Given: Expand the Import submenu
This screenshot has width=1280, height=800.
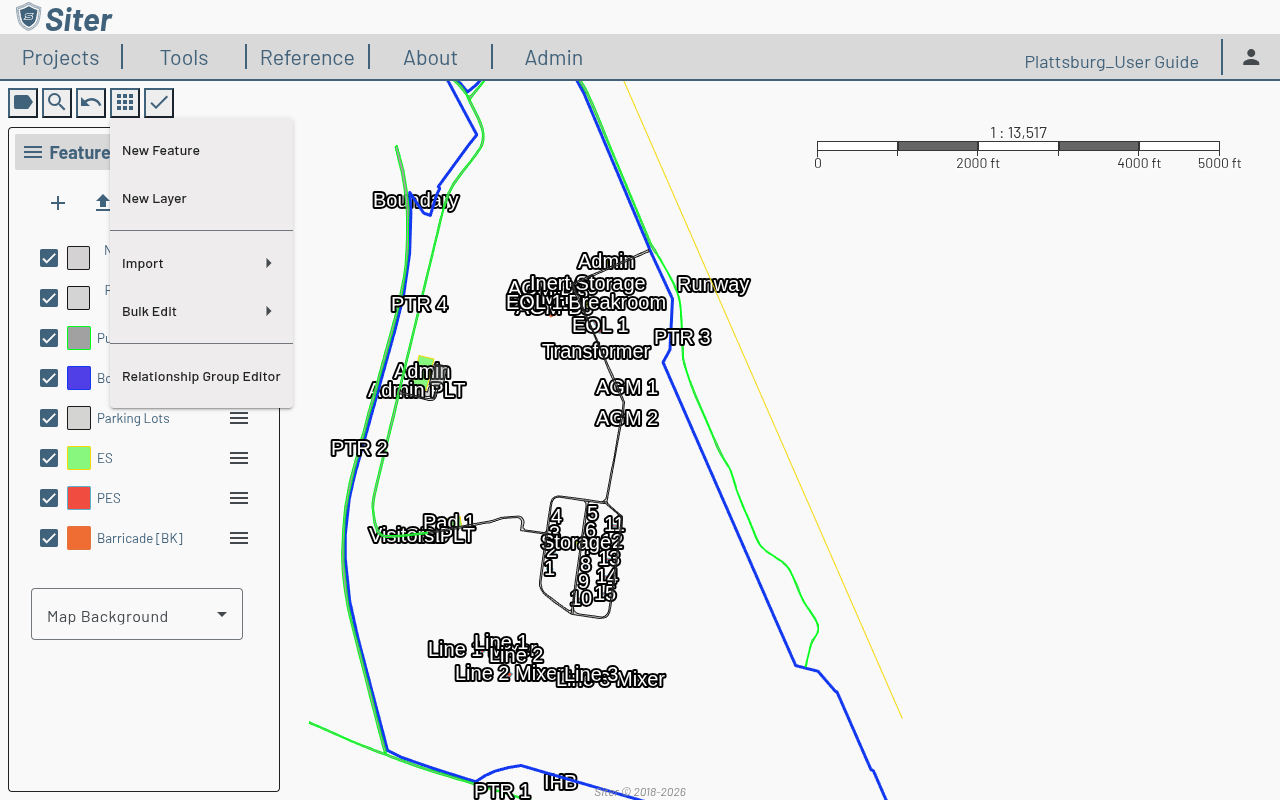Looking at the screenshot, I should [201, 263].
